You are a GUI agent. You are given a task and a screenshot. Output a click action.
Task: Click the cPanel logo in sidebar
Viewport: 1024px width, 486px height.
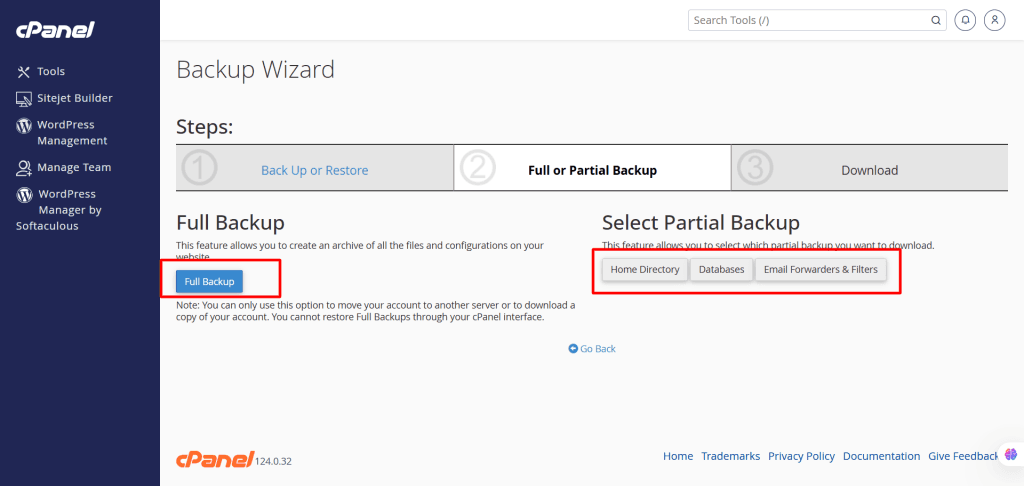[56, 30]
